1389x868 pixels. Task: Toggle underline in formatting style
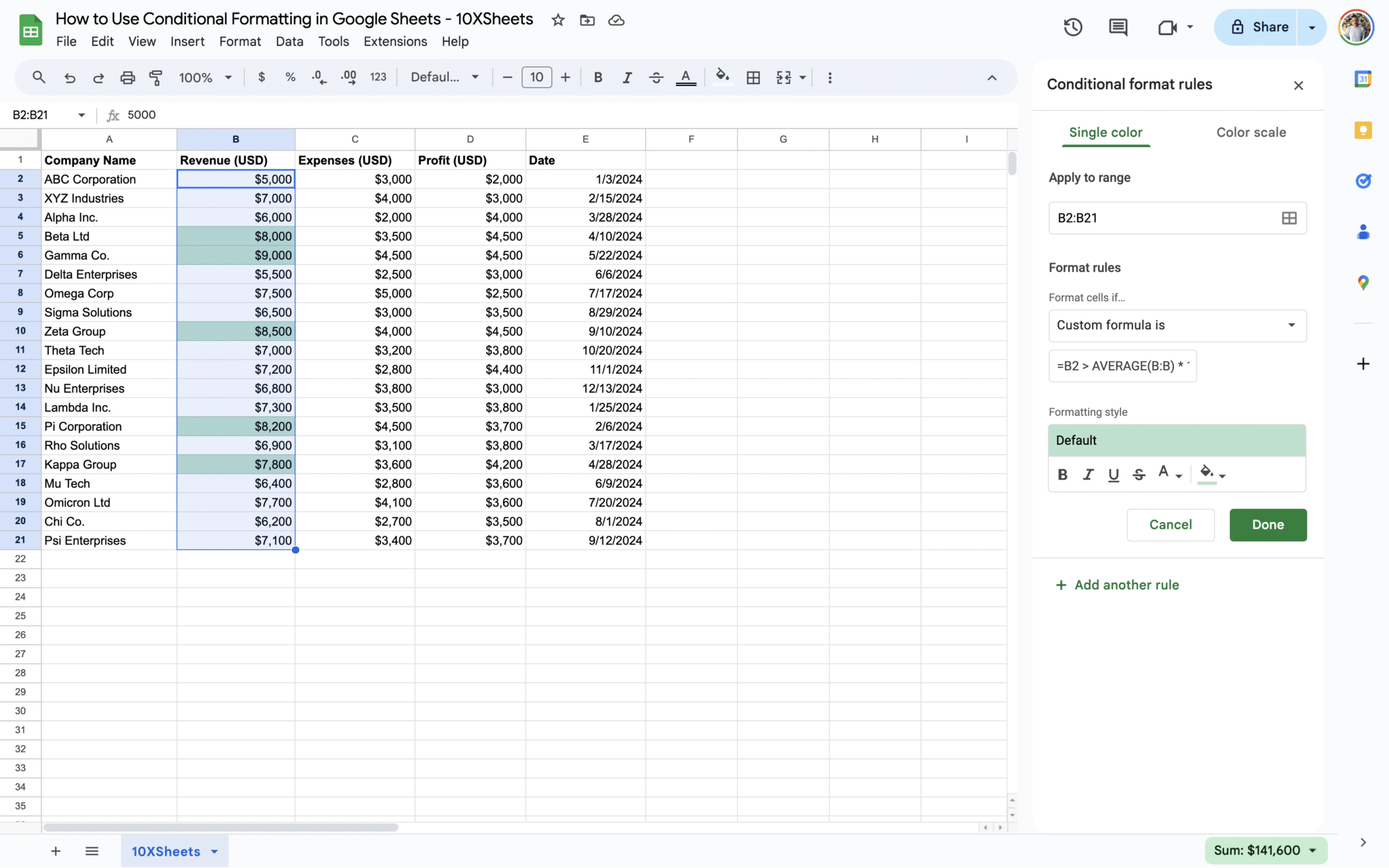coord(1113,475)
